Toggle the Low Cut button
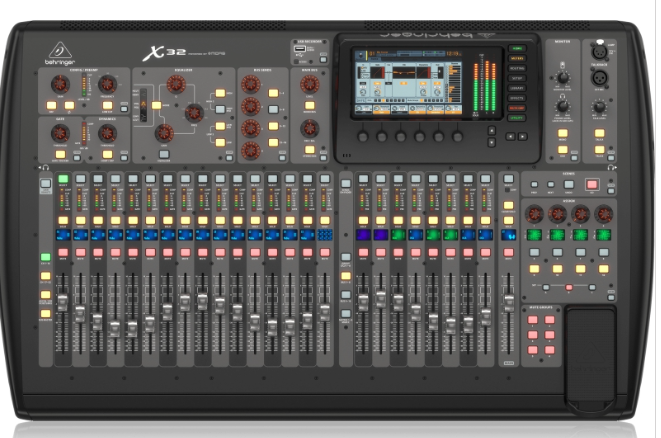Image resolution: width=661 pixels, height=438 pixels. pyautogui.click(x=107, y=105)
